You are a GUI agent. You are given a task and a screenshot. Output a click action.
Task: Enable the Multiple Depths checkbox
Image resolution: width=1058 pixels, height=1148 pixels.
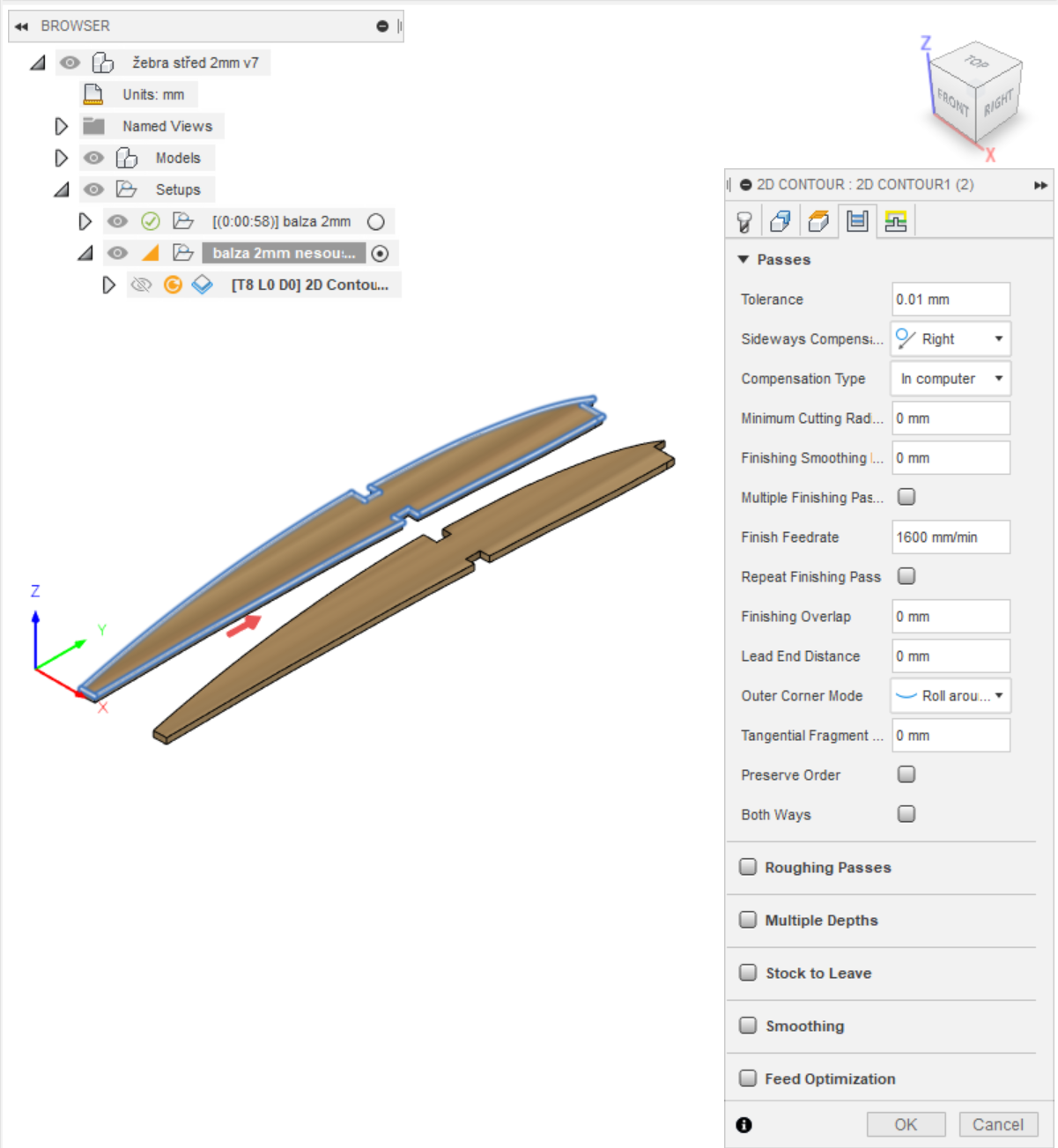(748, 920)
